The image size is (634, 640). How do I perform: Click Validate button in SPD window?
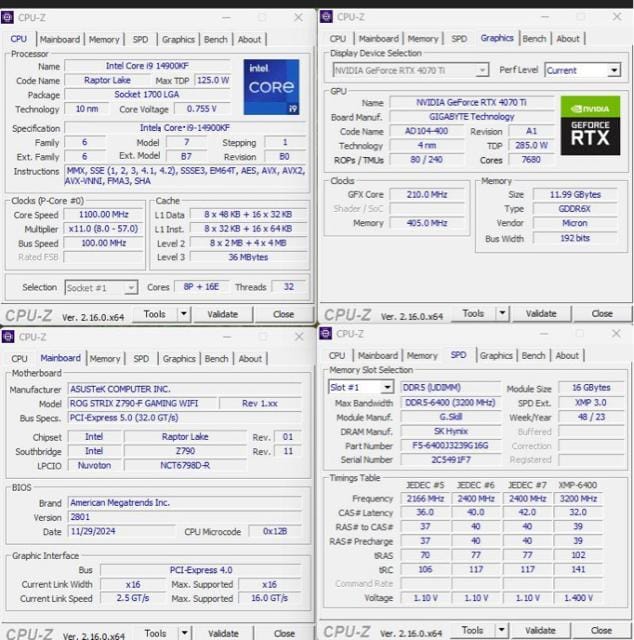(x=540, y=630)
